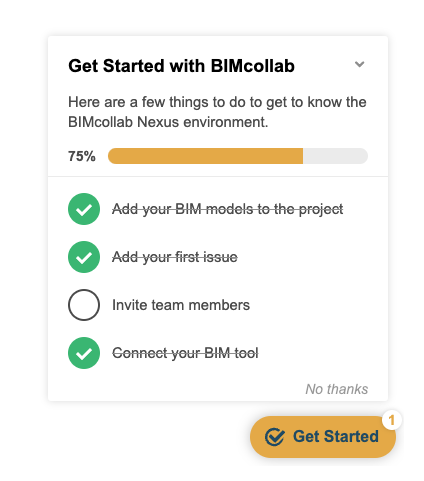
Task: Click the unfilled grey part of progress bar
Action: (335, 156)
